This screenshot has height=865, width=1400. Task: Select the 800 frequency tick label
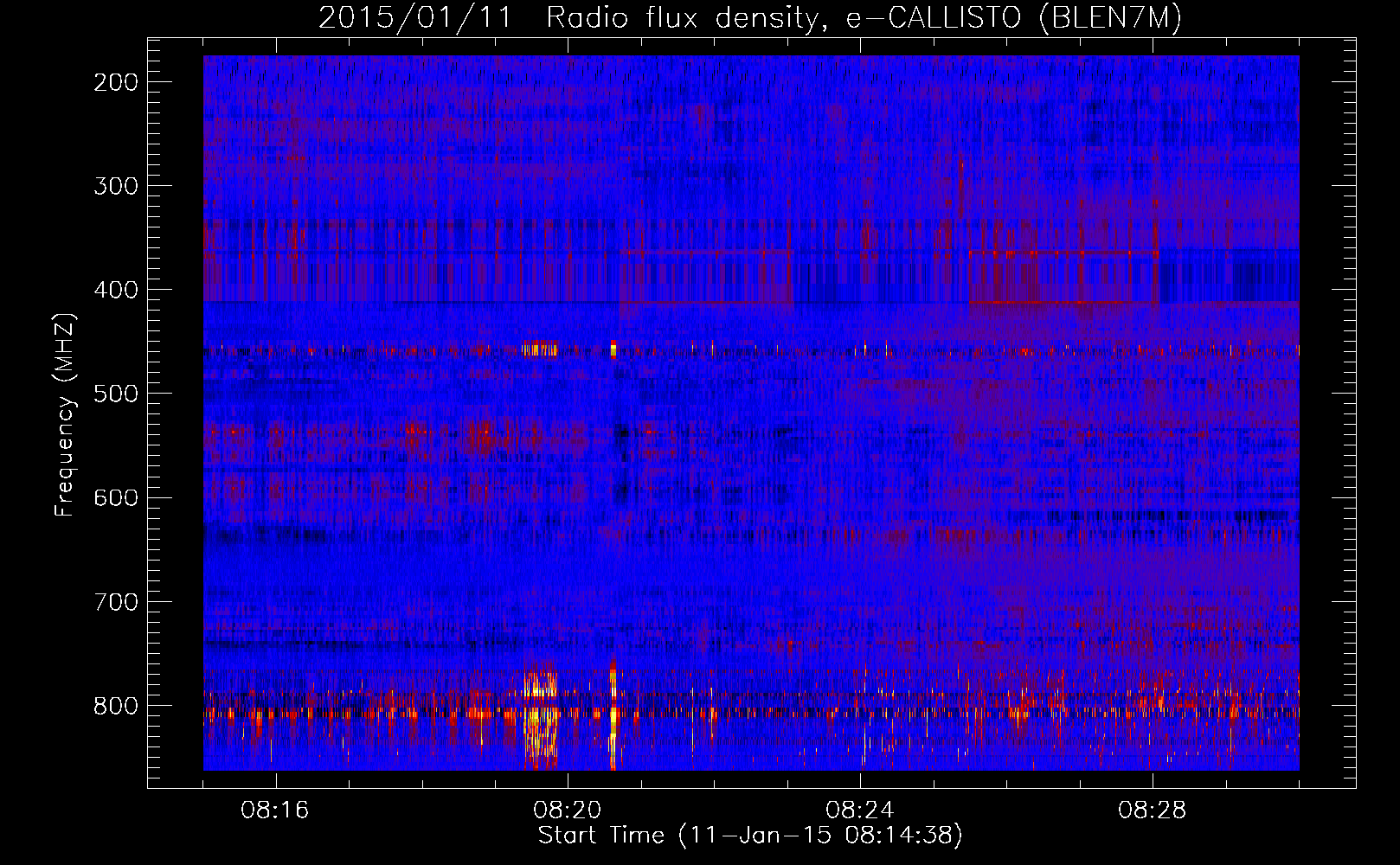(x=115, y=705)
